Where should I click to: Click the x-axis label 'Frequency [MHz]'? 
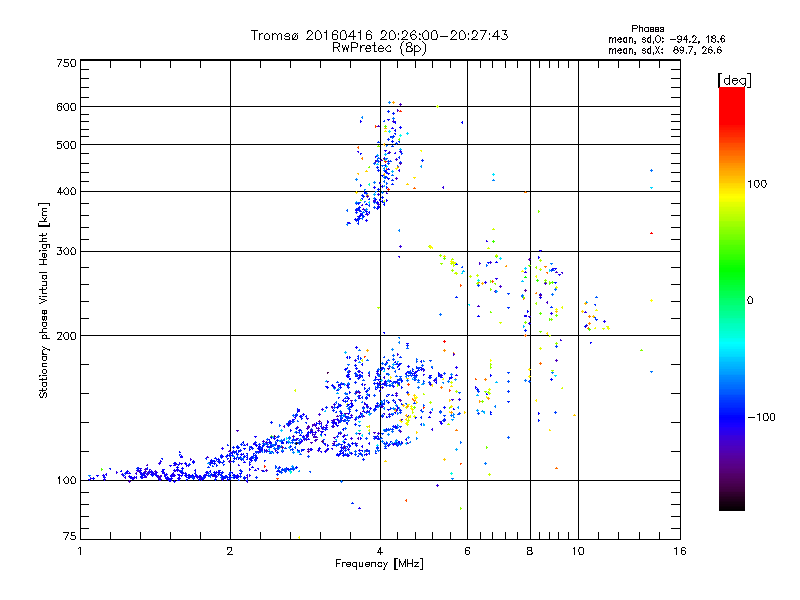pyautogui.click(x=379, y=564)
